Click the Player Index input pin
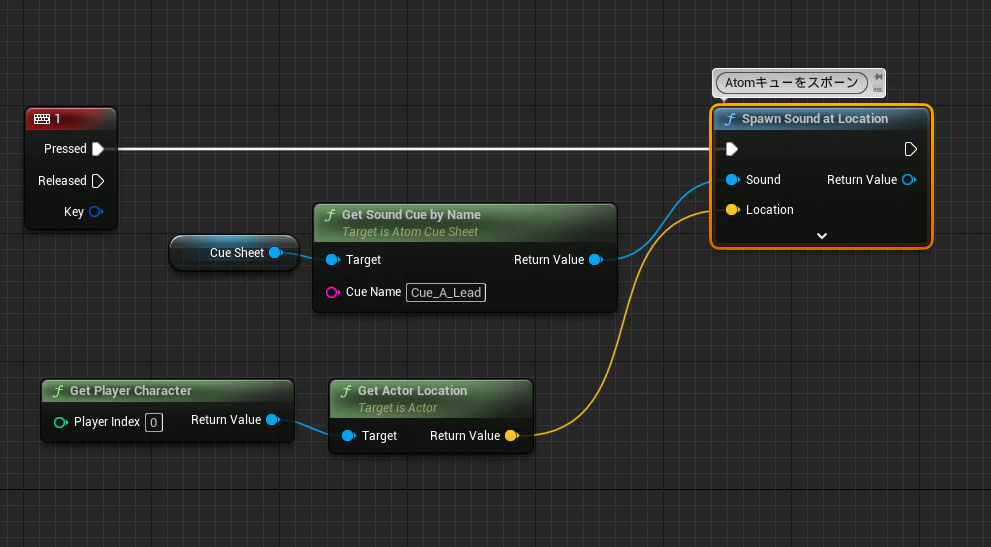991x547 pixels. click(x=61, y=422)
